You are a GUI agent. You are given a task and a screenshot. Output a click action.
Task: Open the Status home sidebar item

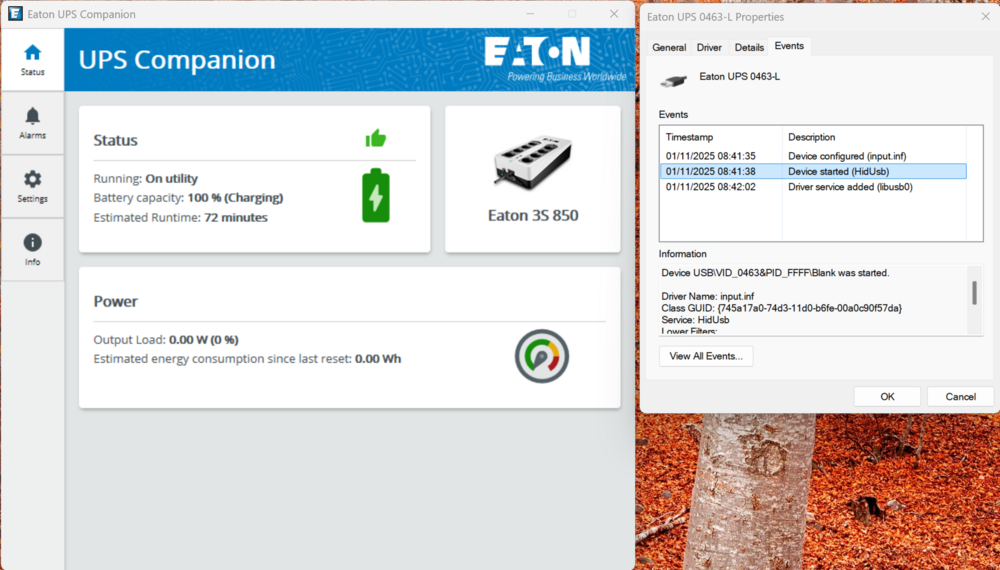33,59
